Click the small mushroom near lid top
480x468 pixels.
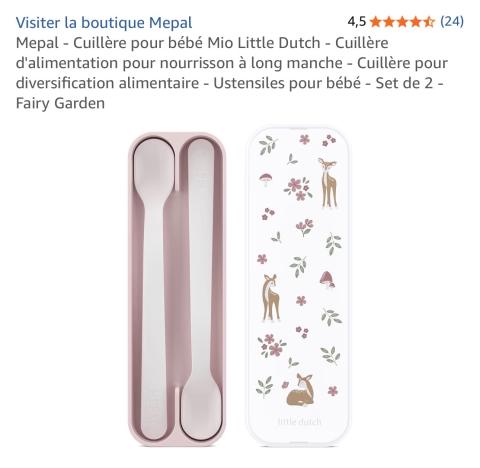[x=266, y=180]
